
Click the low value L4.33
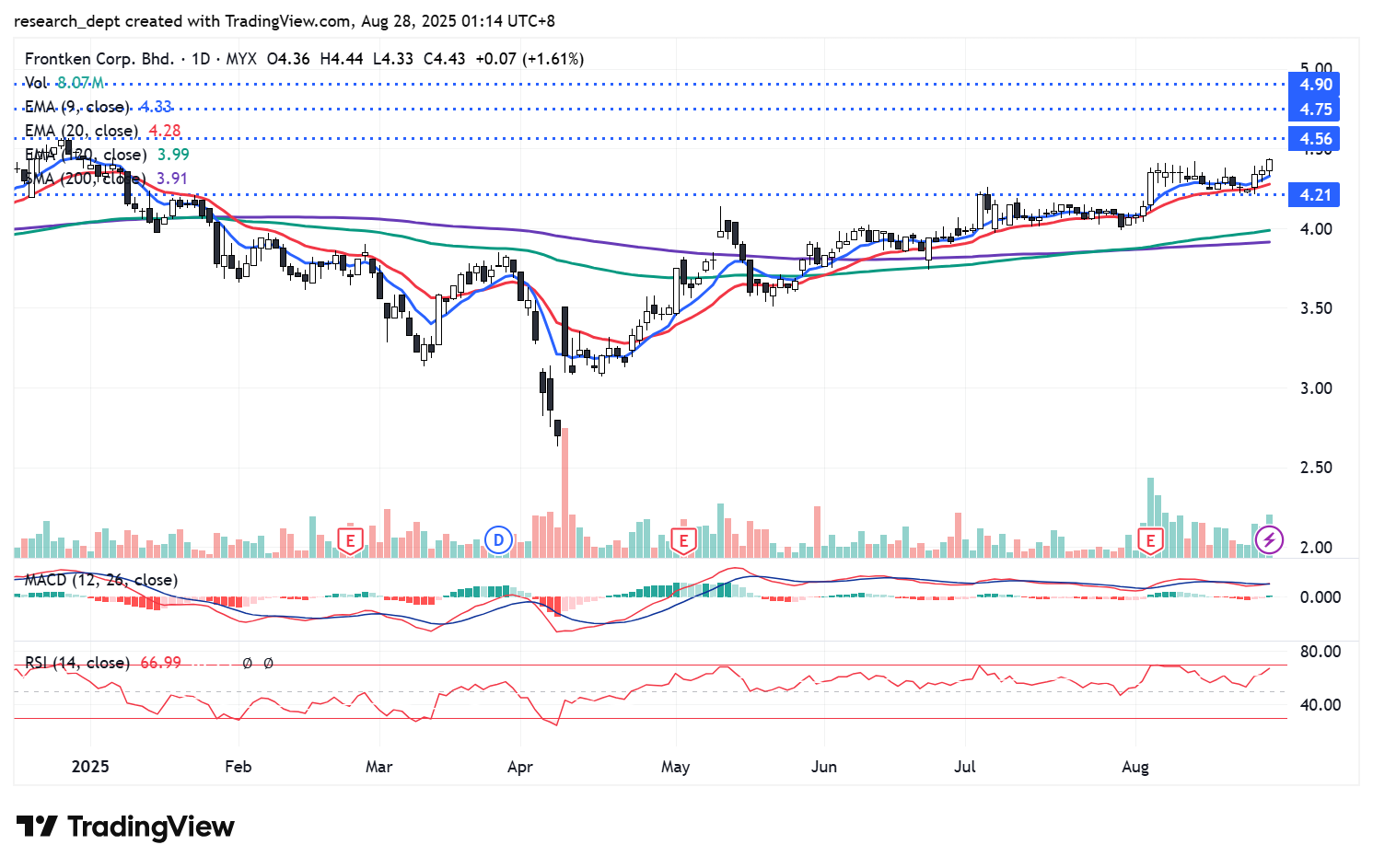click(x=392, y=59)
